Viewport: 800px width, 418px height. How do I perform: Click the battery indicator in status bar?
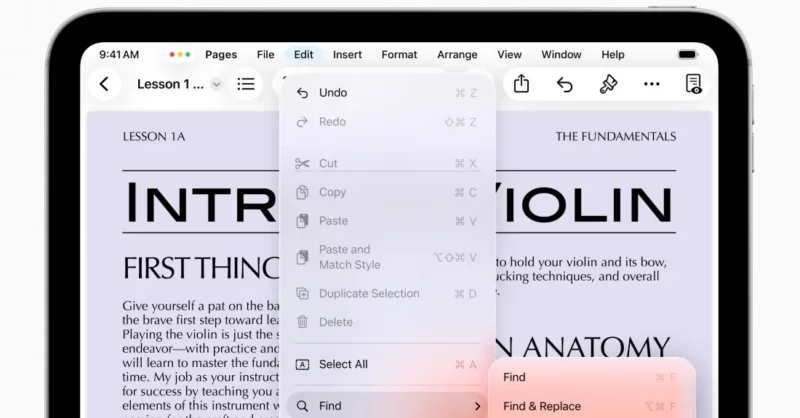[687, 54]
